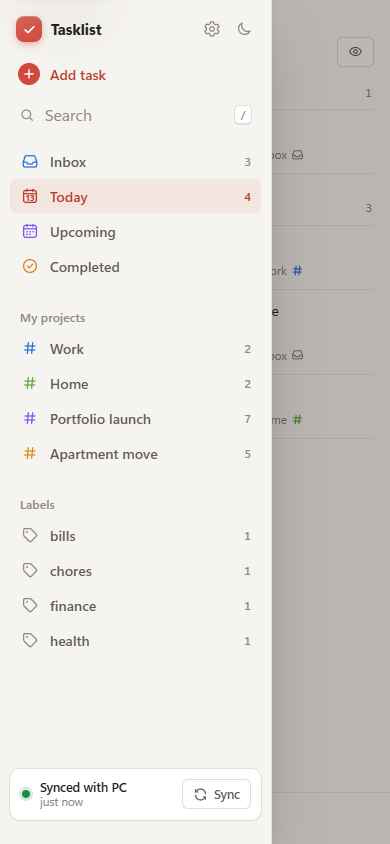390x844 pixels.
Task: Open the Home project
Action: point(136,384)
